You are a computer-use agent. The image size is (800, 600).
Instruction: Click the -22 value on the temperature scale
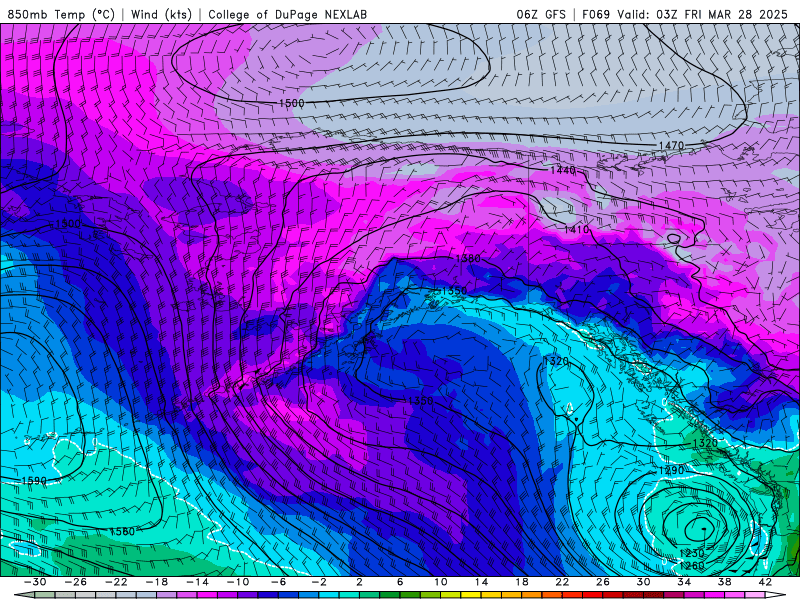(x=116, y=582)
